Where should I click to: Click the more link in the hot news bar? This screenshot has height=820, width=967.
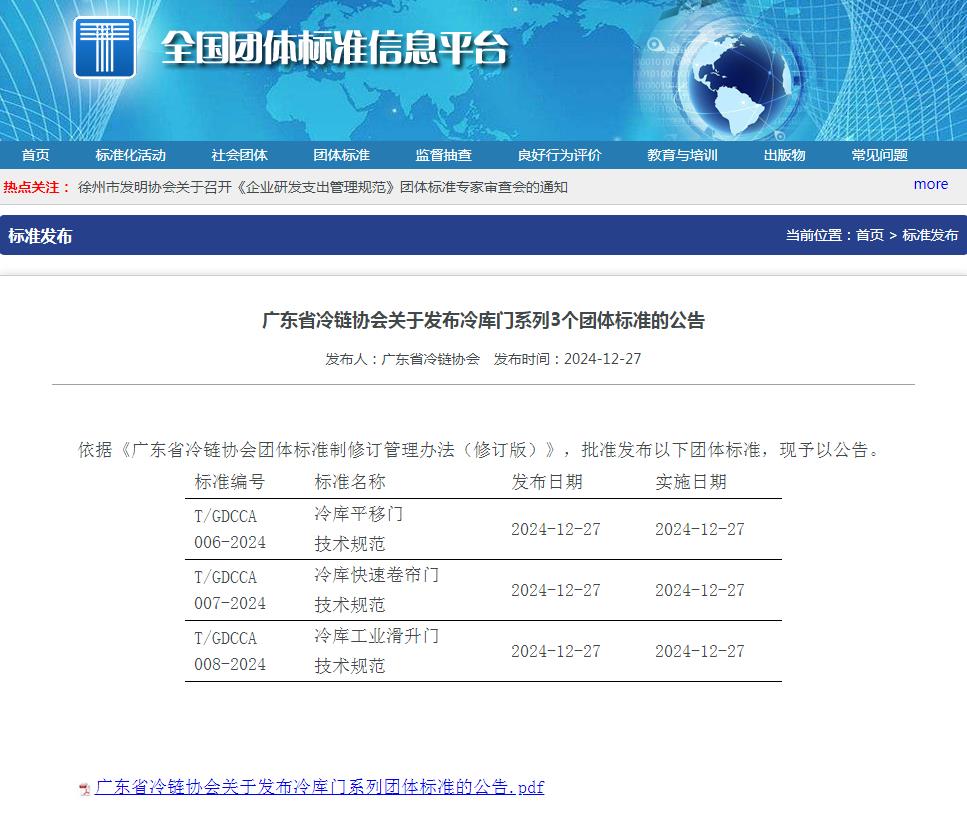click(x=931, y=184)
